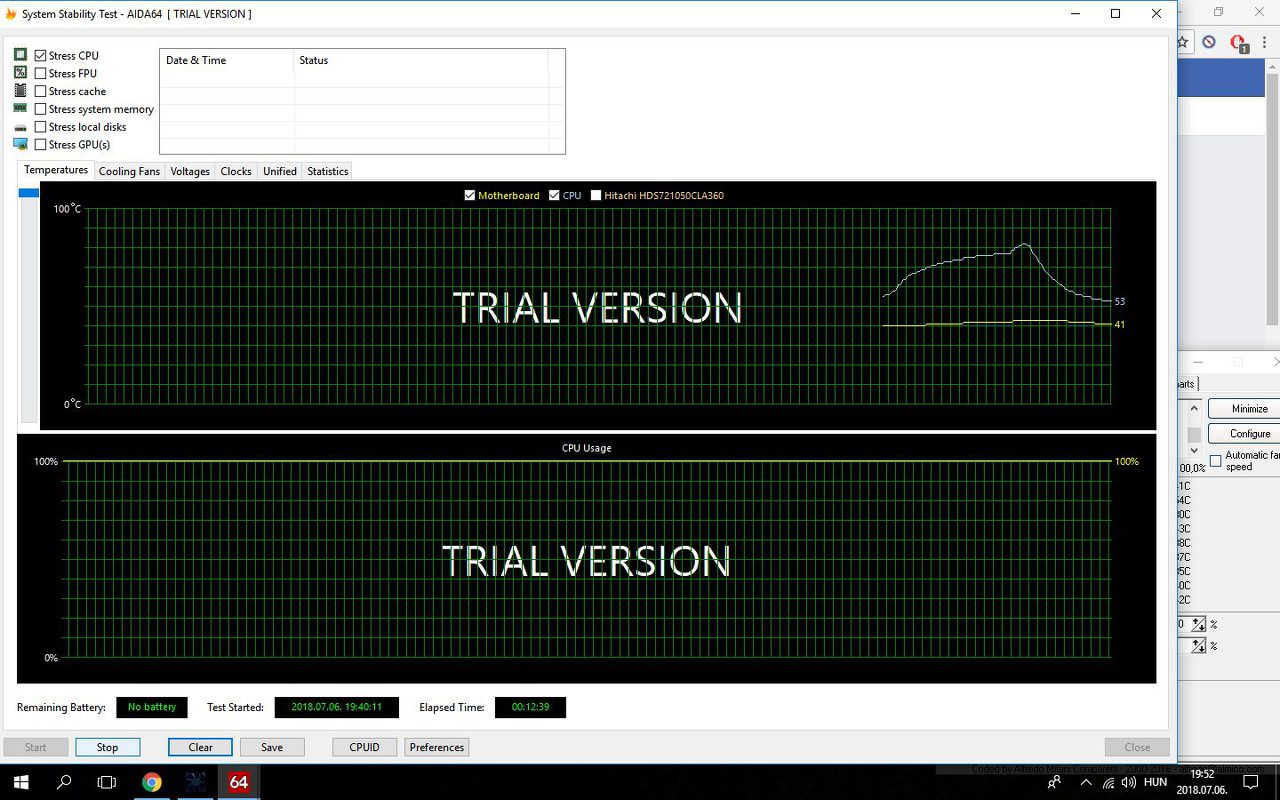
Task: Click the Stop button
Action: pyautogui.click(x=108, y=747)
